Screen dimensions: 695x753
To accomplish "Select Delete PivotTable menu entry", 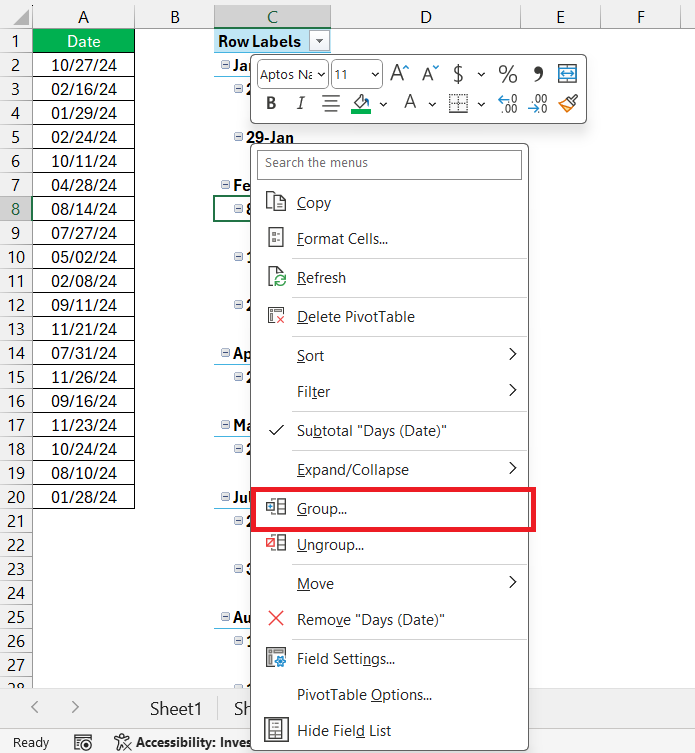I will tap(389, 316).
